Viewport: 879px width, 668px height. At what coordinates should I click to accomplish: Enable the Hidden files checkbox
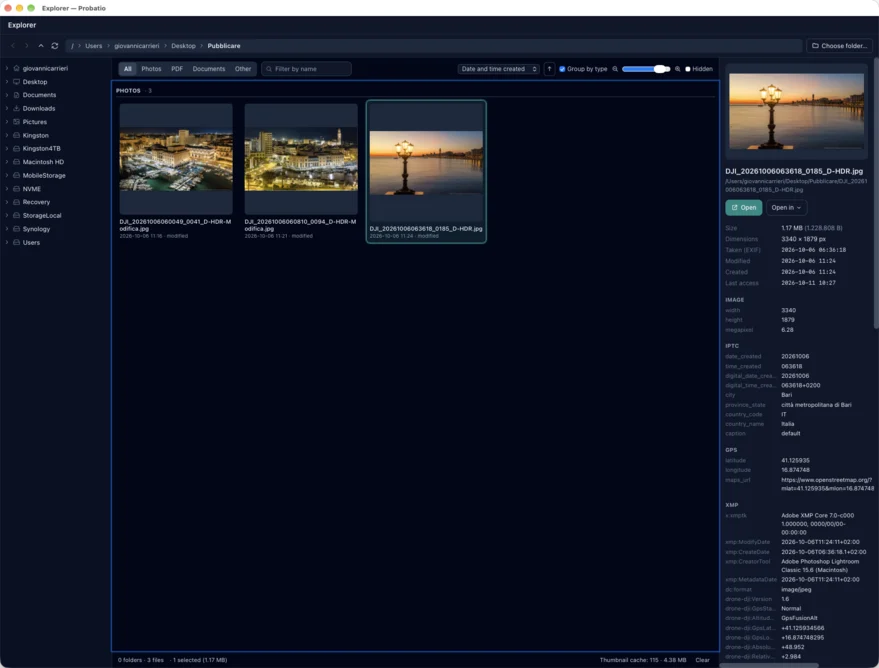[x=688, y=69]
